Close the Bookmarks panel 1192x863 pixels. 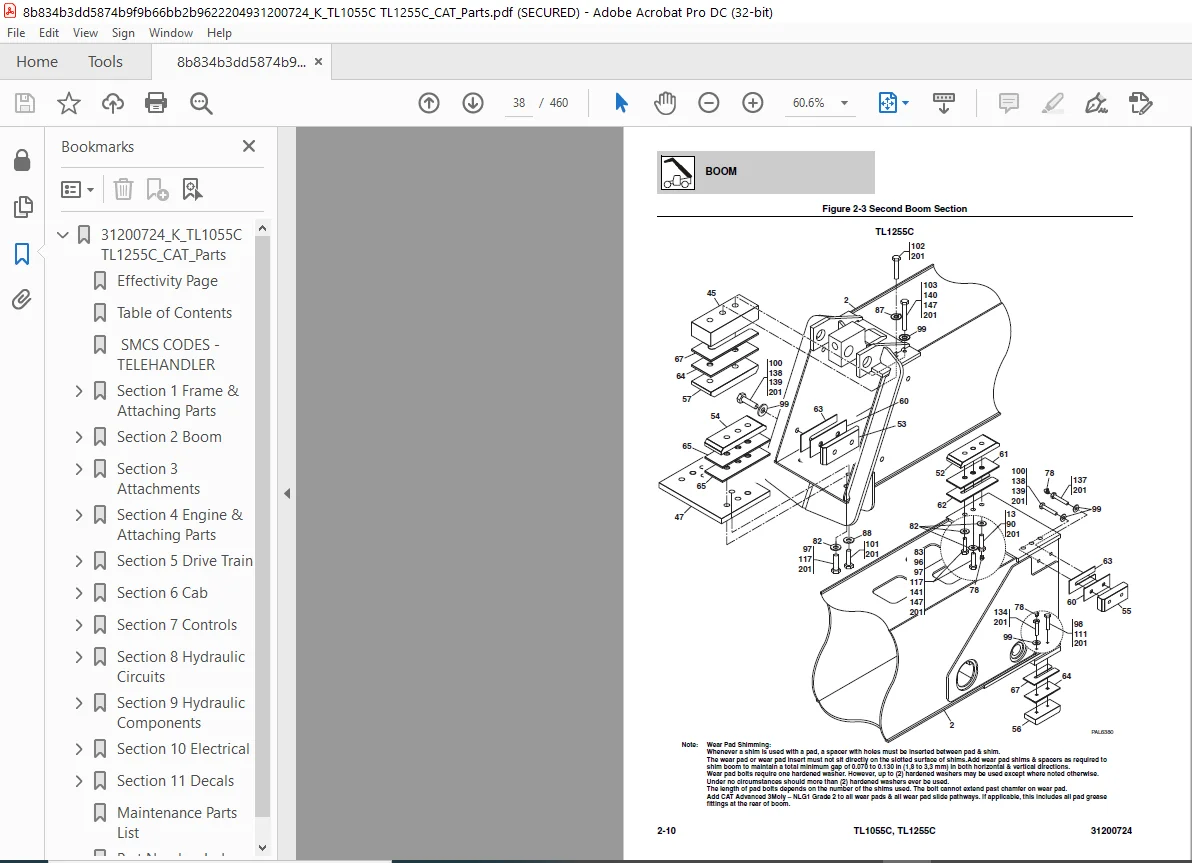[x=249, y=146]
